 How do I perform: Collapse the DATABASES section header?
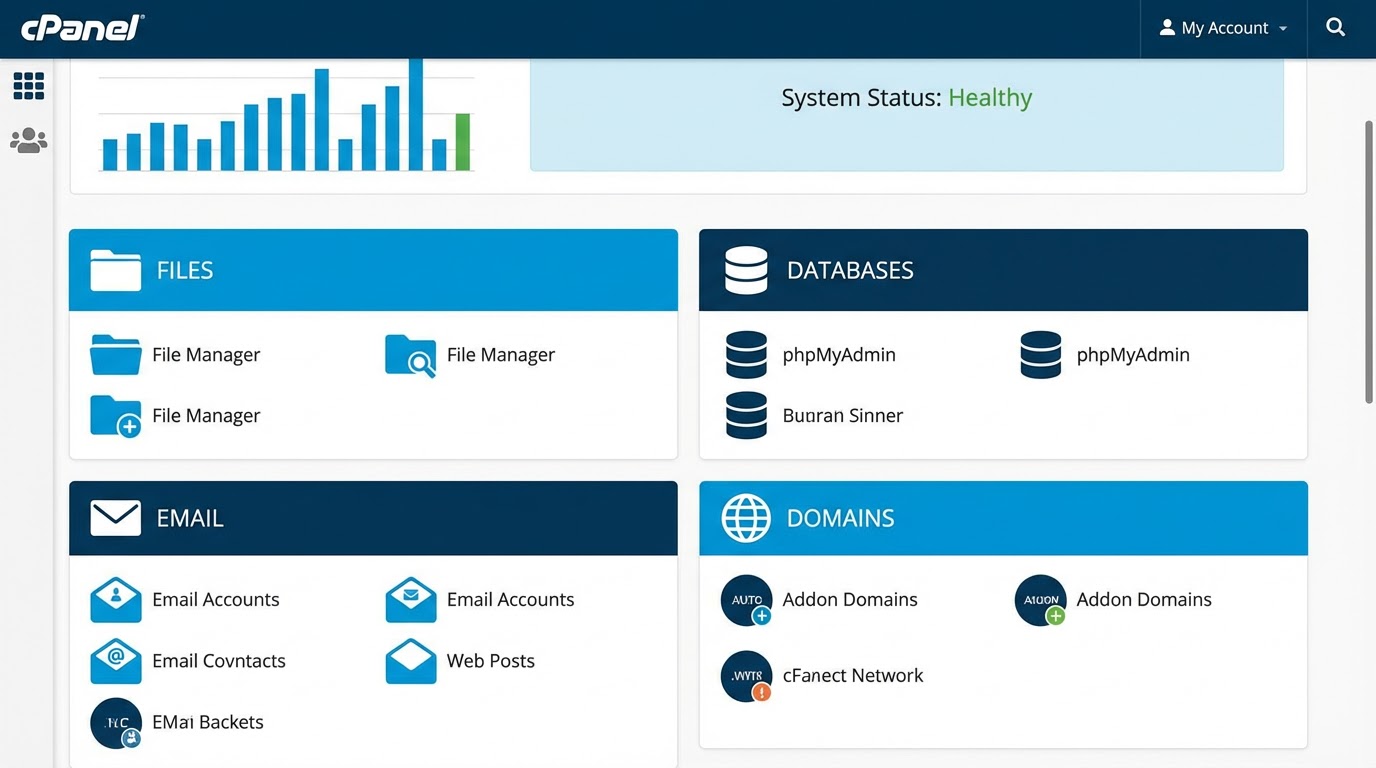click(1003, 270)
